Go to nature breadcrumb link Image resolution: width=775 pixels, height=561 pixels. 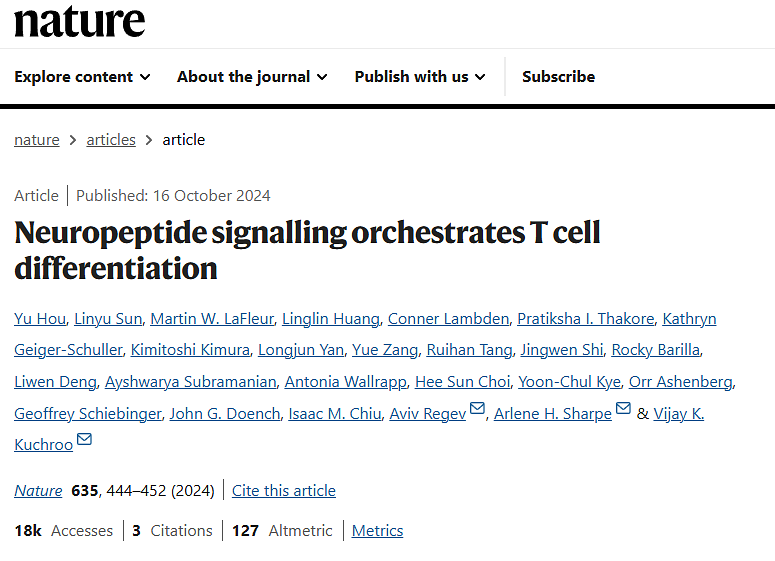[x=37, y=140]
